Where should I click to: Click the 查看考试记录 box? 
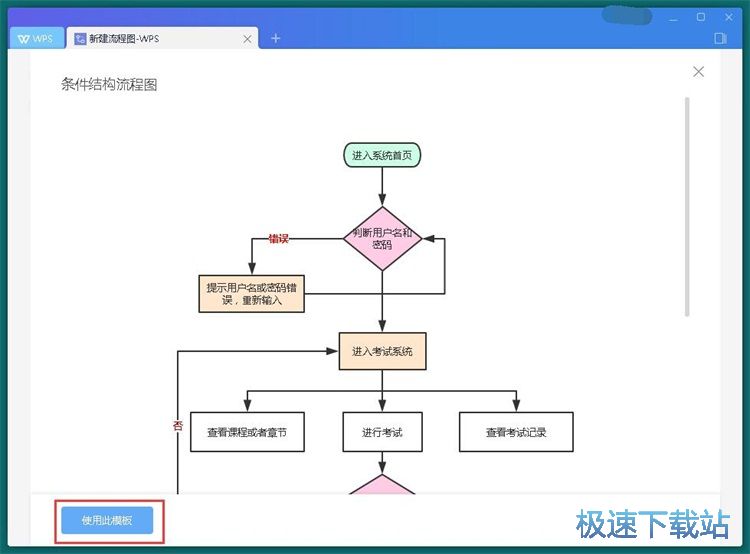516,432
